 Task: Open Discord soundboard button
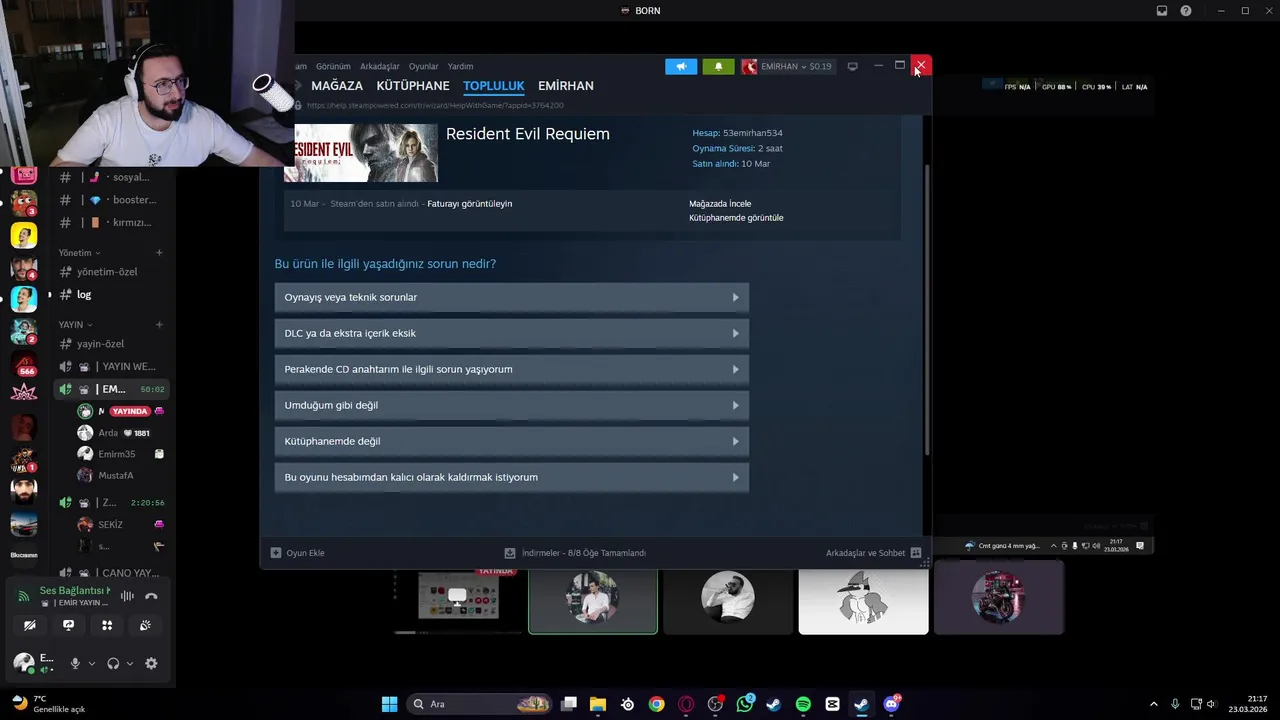145,625
